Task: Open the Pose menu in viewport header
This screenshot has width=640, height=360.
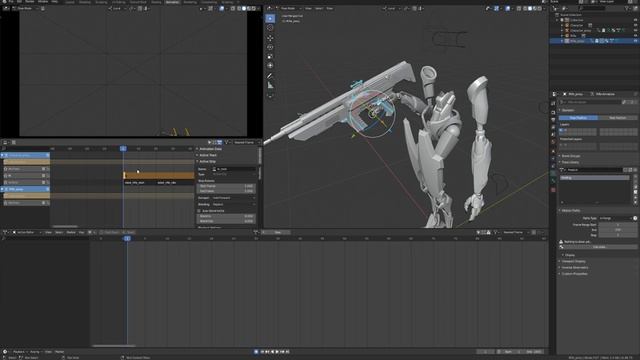Action: pyautogui.click(x=329, y=8)
